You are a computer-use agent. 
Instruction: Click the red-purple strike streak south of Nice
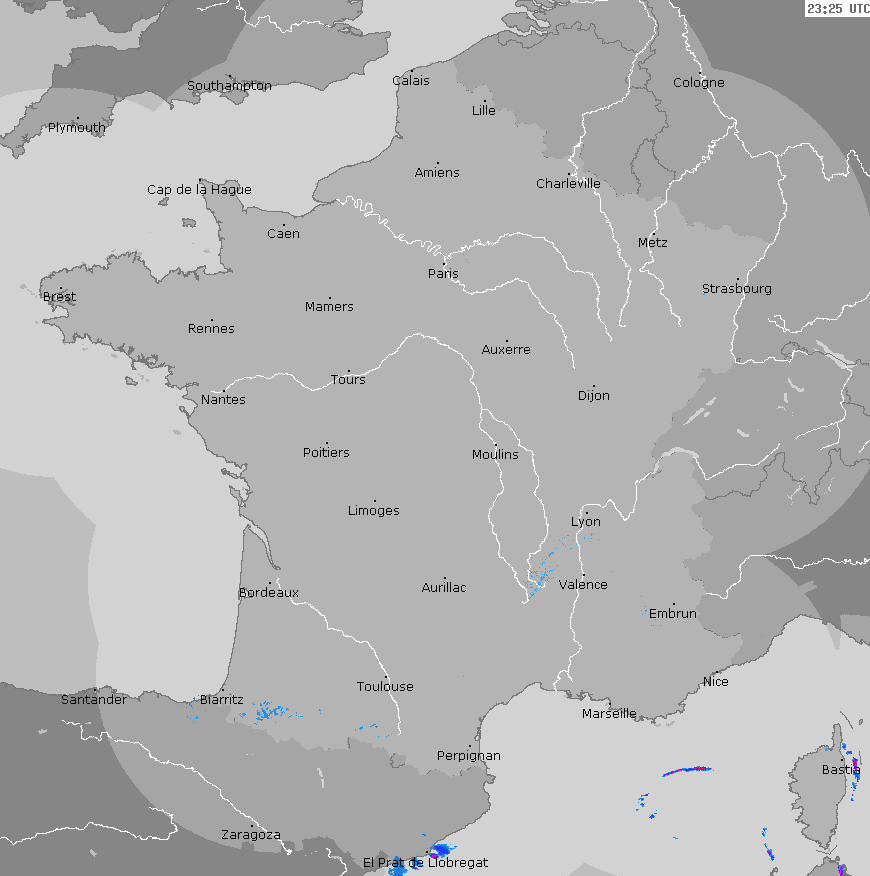687,770
